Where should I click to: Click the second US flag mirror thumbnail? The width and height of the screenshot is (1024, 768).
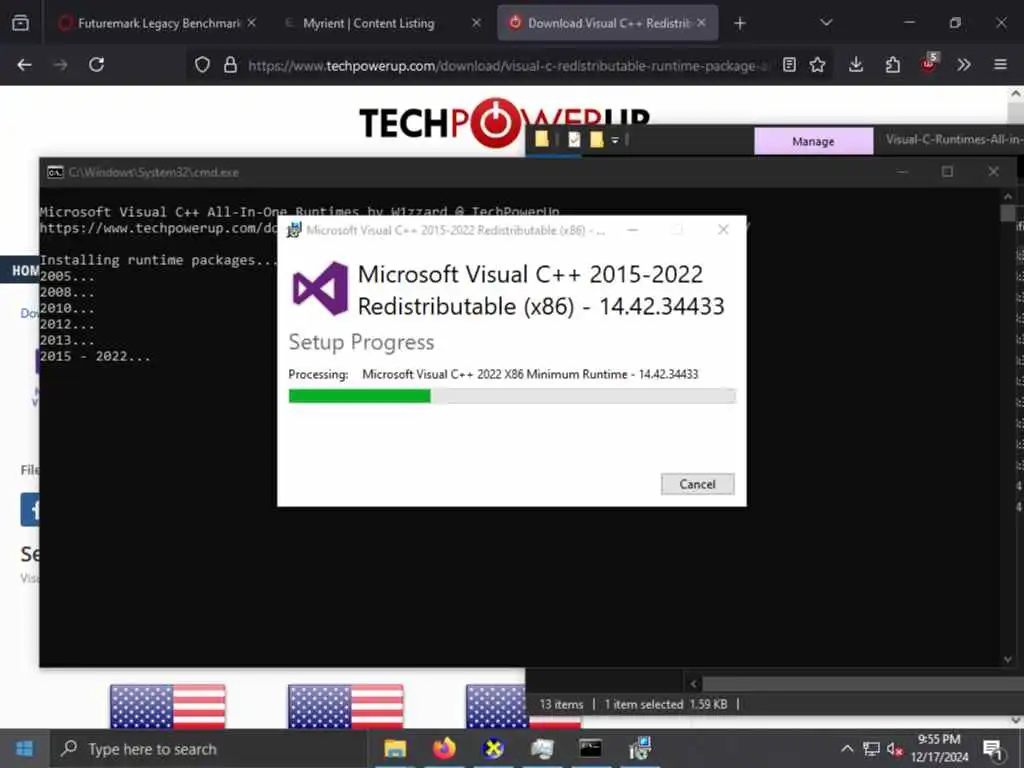[345, 706]
